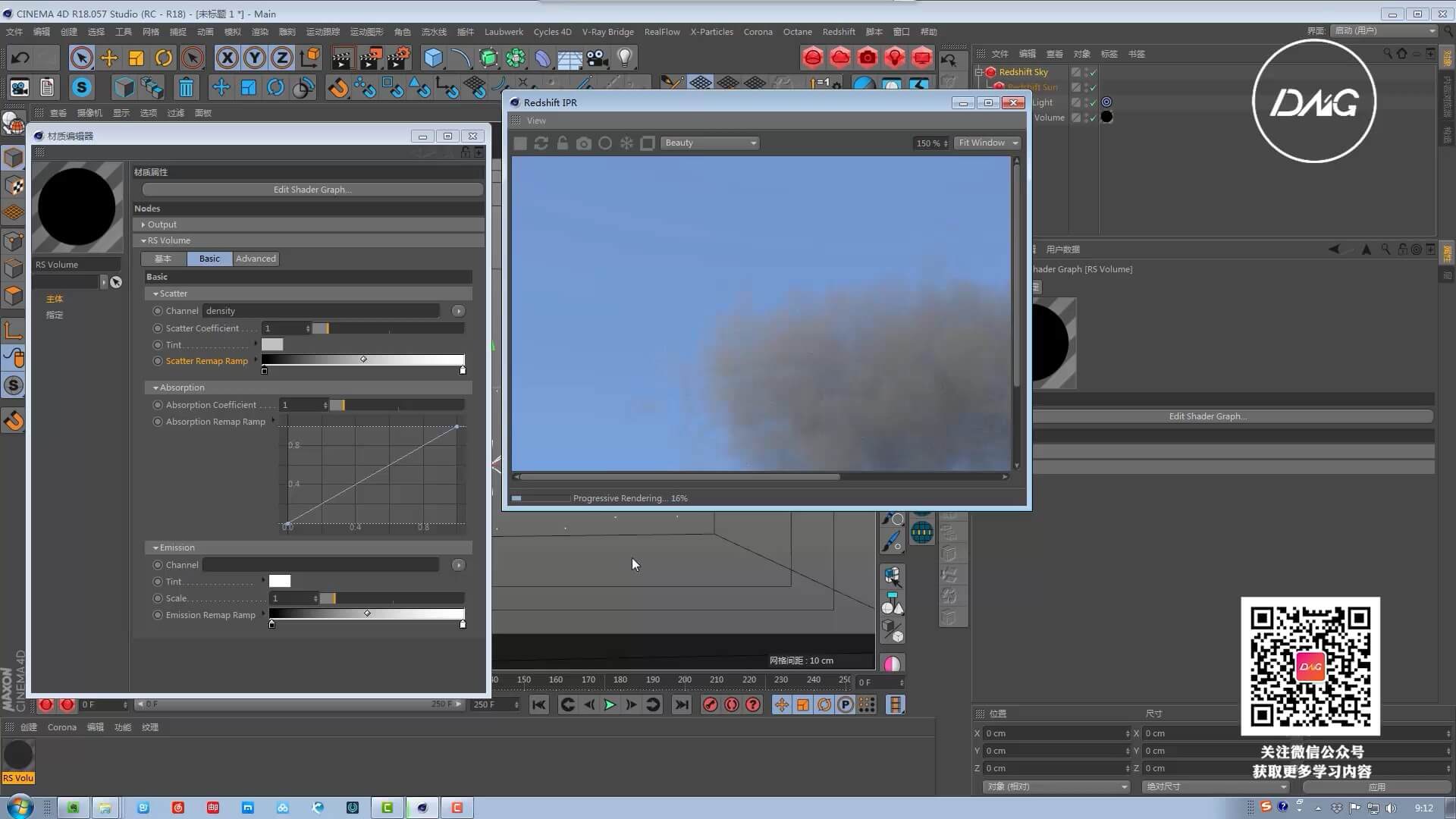1456x819 pixels.
Task: Select the Move tool in top toolbar
Action: pos(109,58)
